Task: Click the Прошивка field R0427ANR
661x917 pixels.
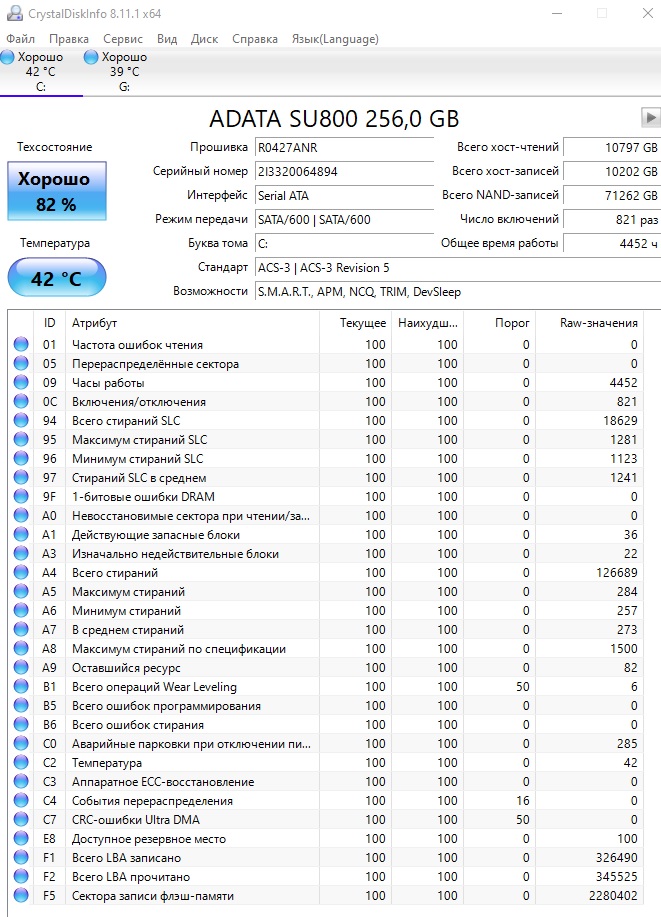Action: (344, 147)
